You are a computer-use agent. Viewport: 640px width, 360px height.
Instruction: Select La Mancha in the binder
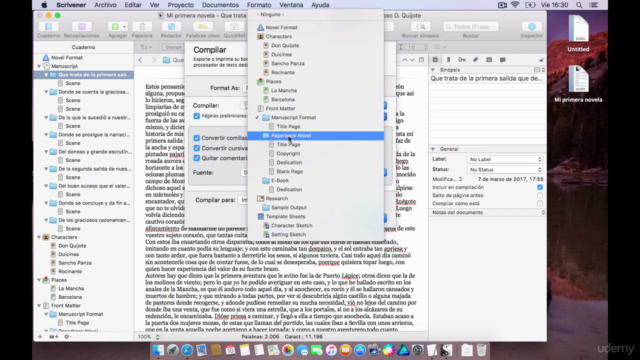pyautogui.click(x=71, y=289)
